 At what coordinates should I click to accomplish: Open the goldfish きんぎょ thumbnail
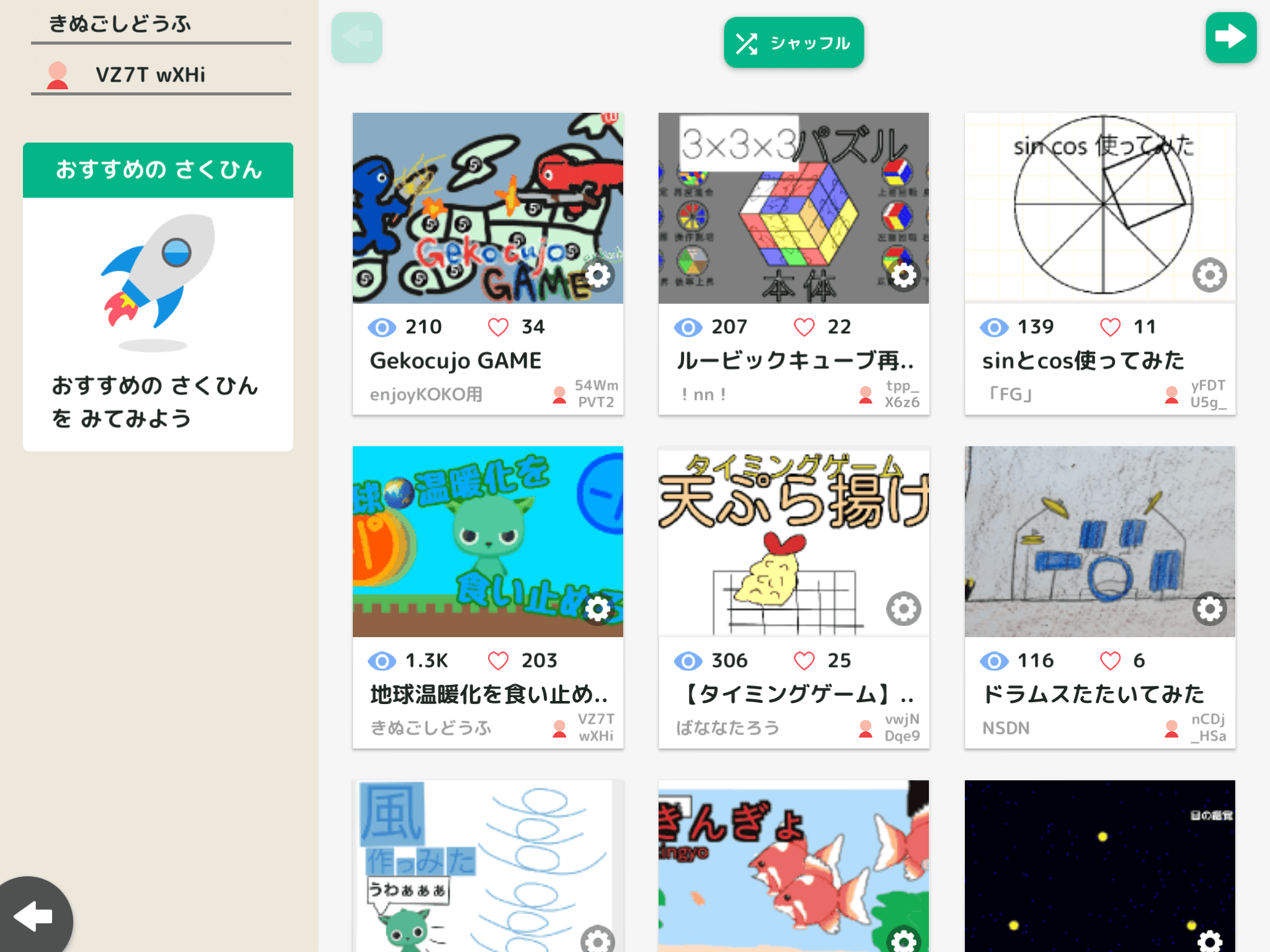[x=794, y=866]
